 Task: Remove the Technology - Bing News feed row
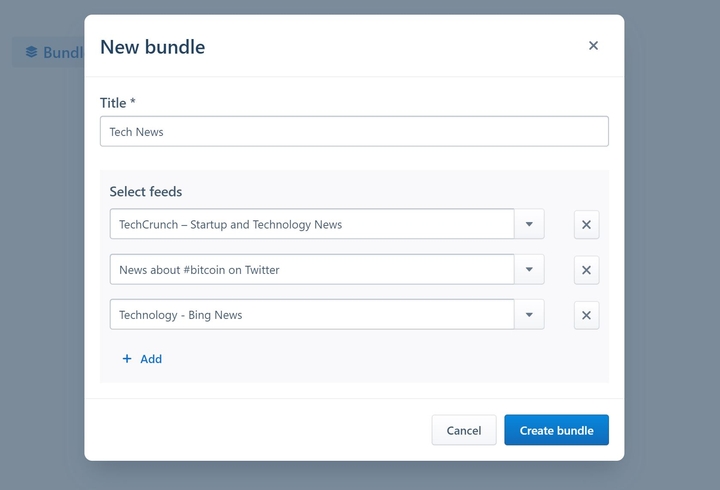[x=586, y=315]
